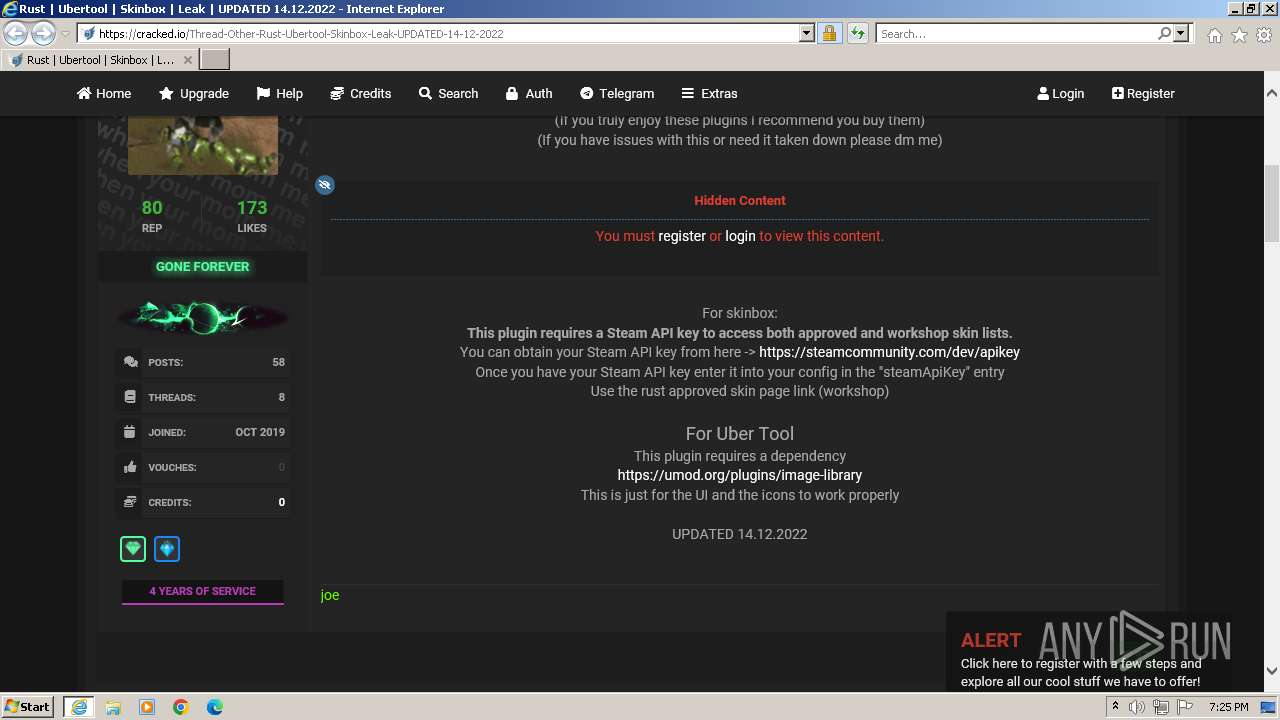Image resolution: width=1280 pixels, height=720 pixels.
Task: Open the Auth nav item
Action: click(529, 93)
